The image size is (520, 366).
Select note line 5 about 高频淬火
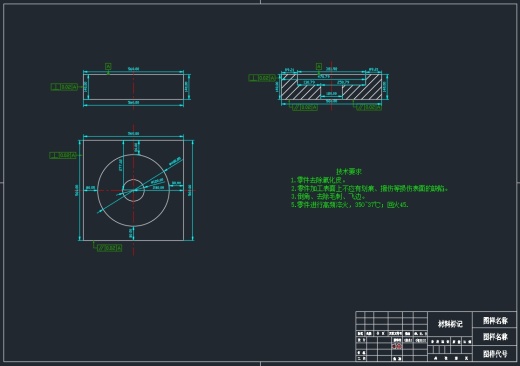[349, 205]
